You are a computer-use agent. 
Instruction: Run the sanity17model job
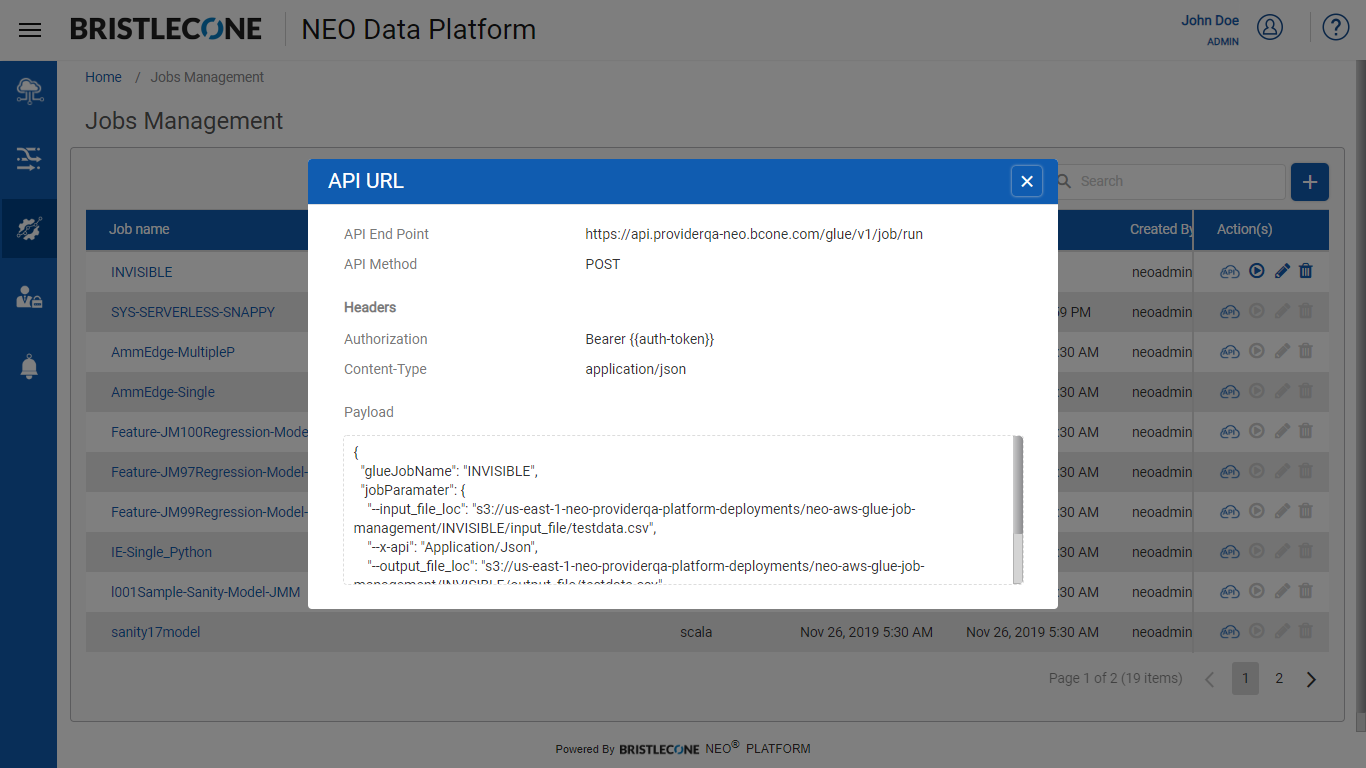[1257, 631]
